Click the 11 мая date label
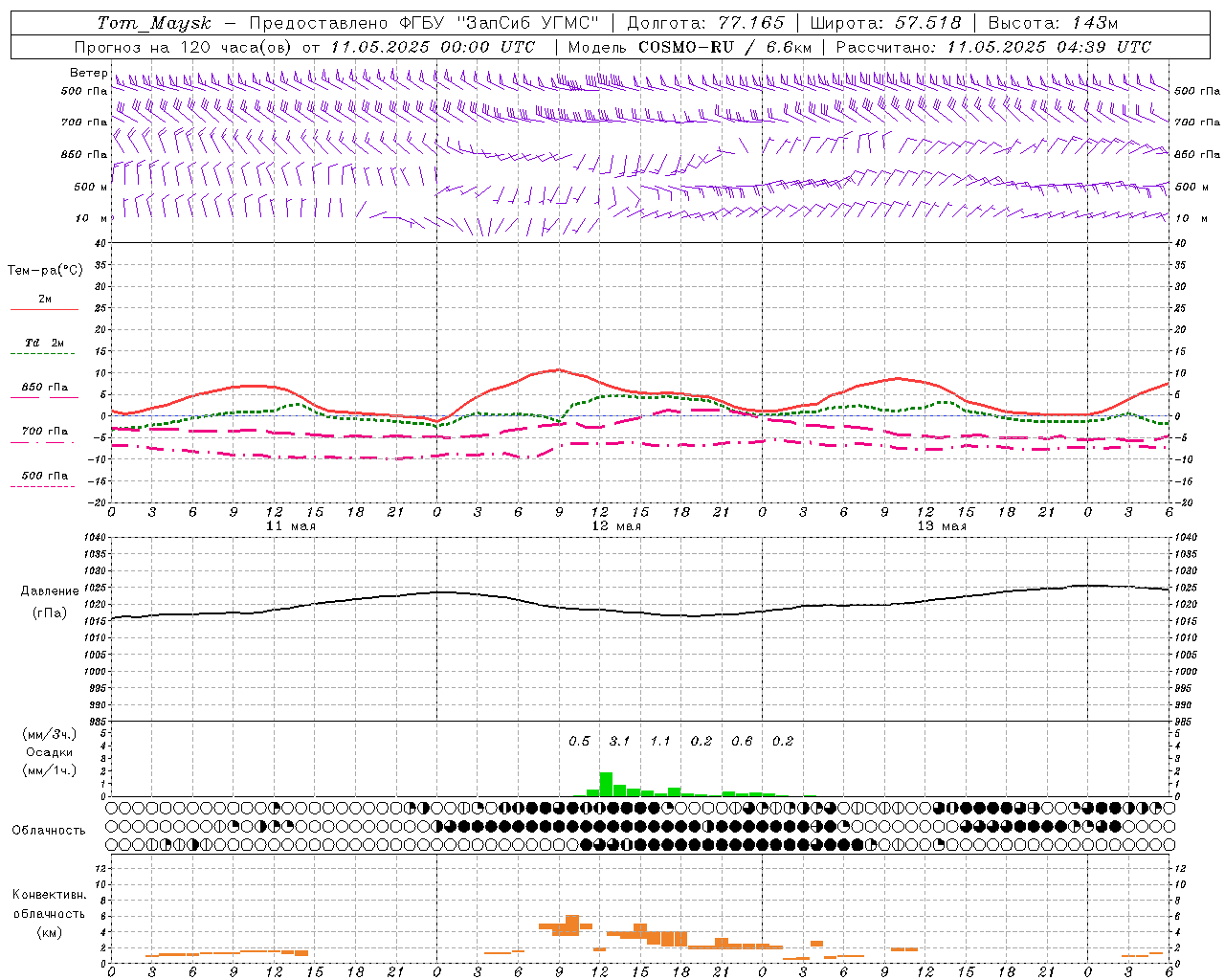Screen dimensions: 1225x980 point(291,526)
